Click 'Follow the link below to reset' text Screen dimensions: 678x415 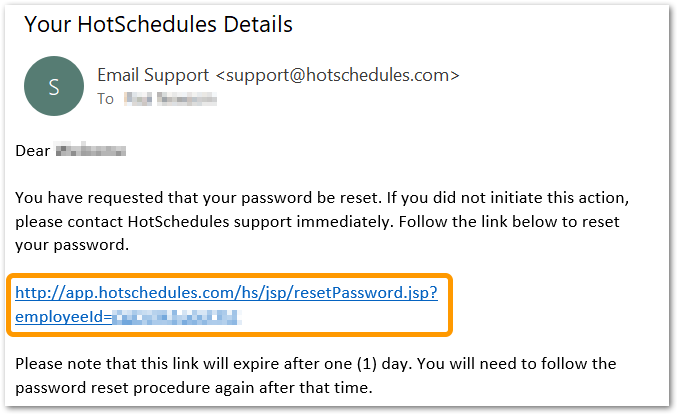pos(509,222)
